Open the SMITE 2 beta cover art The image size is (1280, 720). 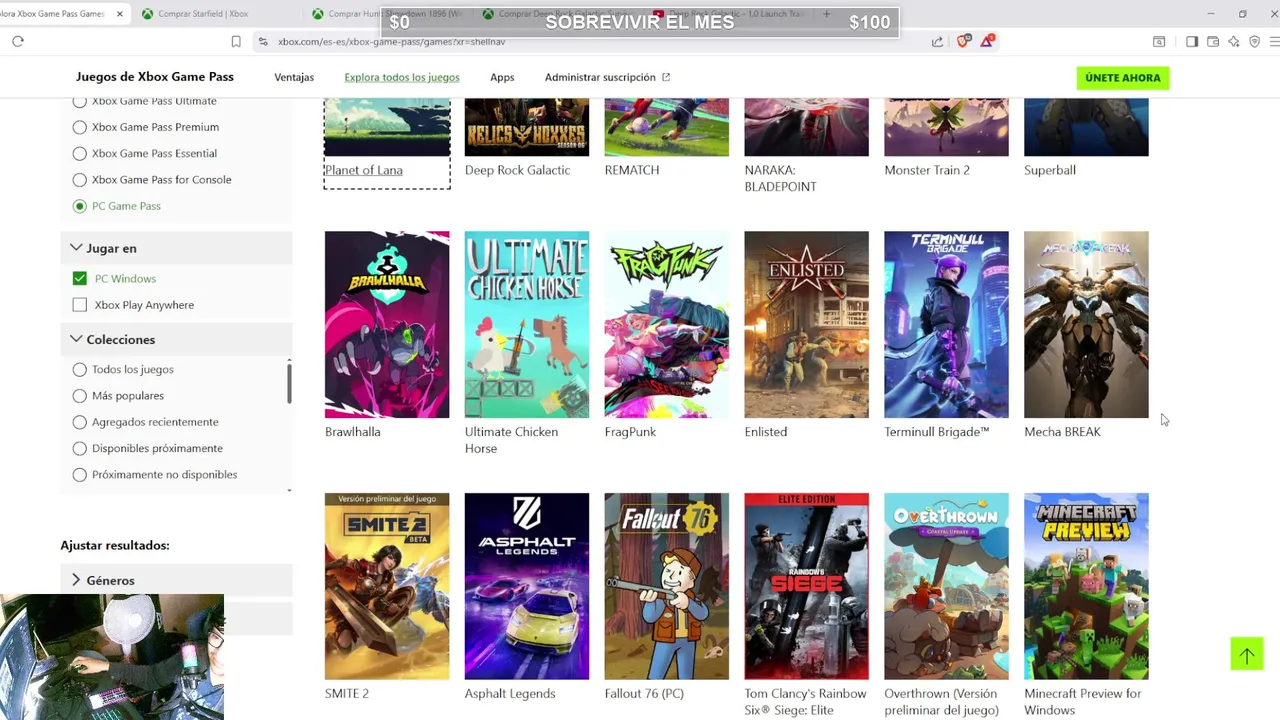pyautogui.click(x=387, y=586)
